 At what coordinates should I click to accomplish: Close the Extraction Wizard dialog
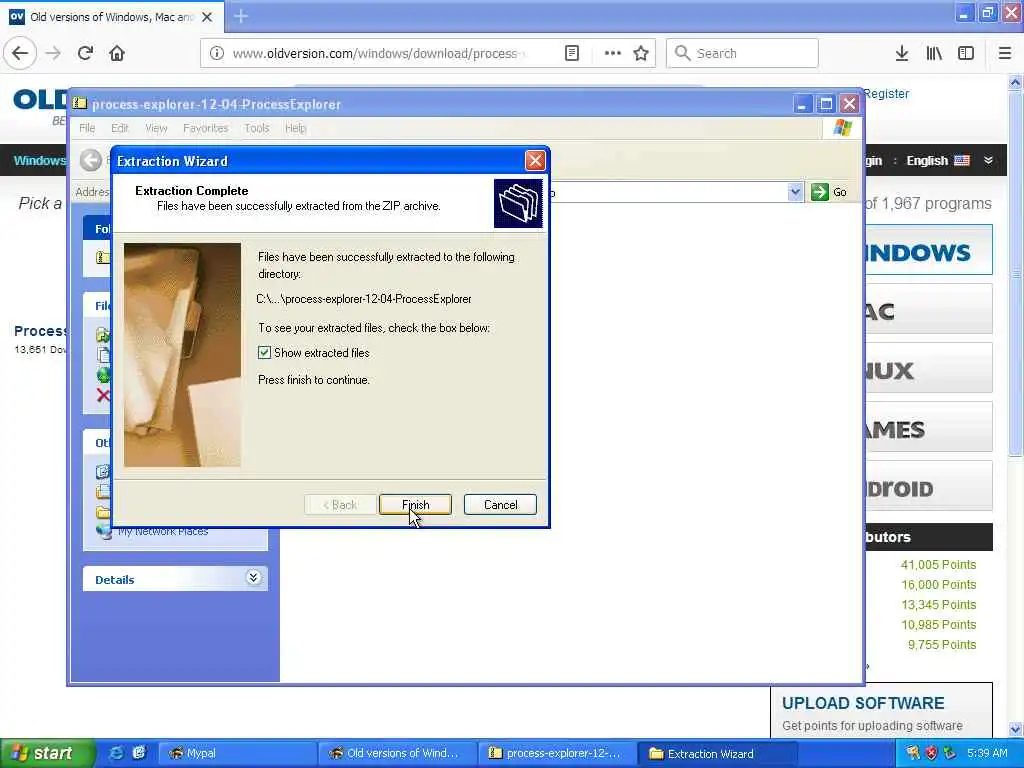(x=535, y=161)
